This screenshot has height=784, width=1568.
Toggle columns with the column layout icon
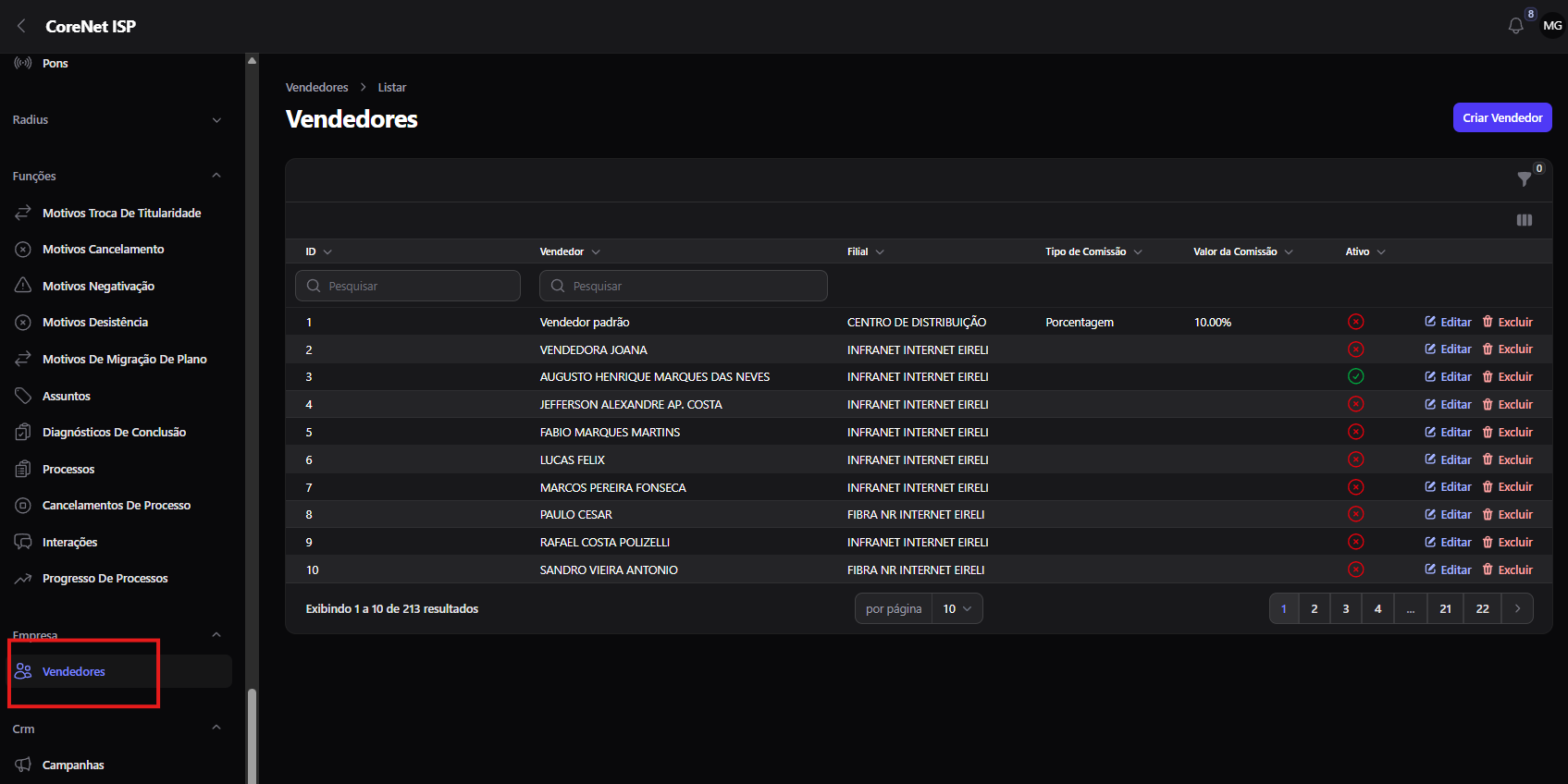(x=1525, y=220)
